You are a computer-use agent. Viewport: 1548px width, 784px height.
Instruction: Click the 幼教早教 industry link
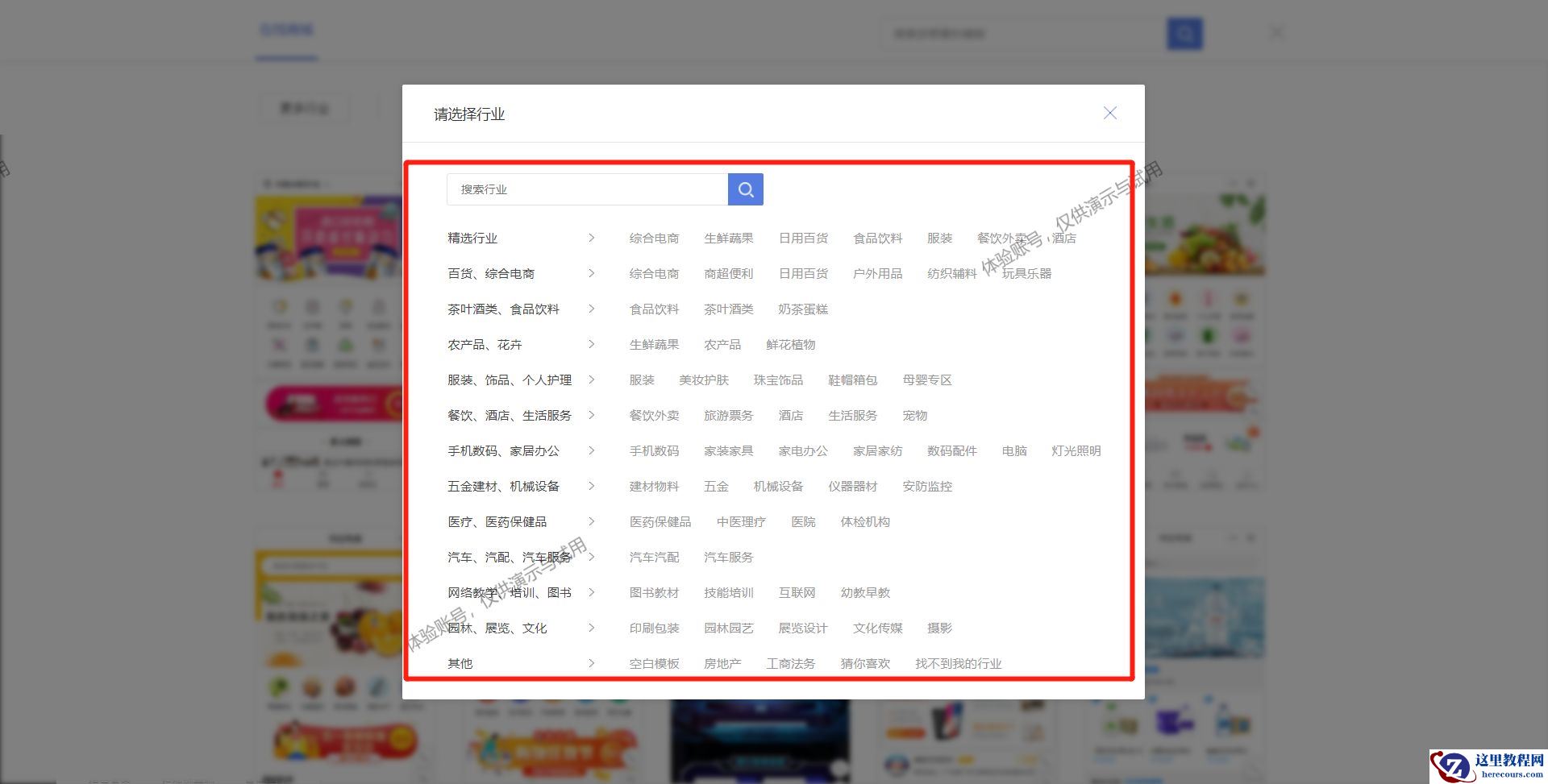click(865, 593)
